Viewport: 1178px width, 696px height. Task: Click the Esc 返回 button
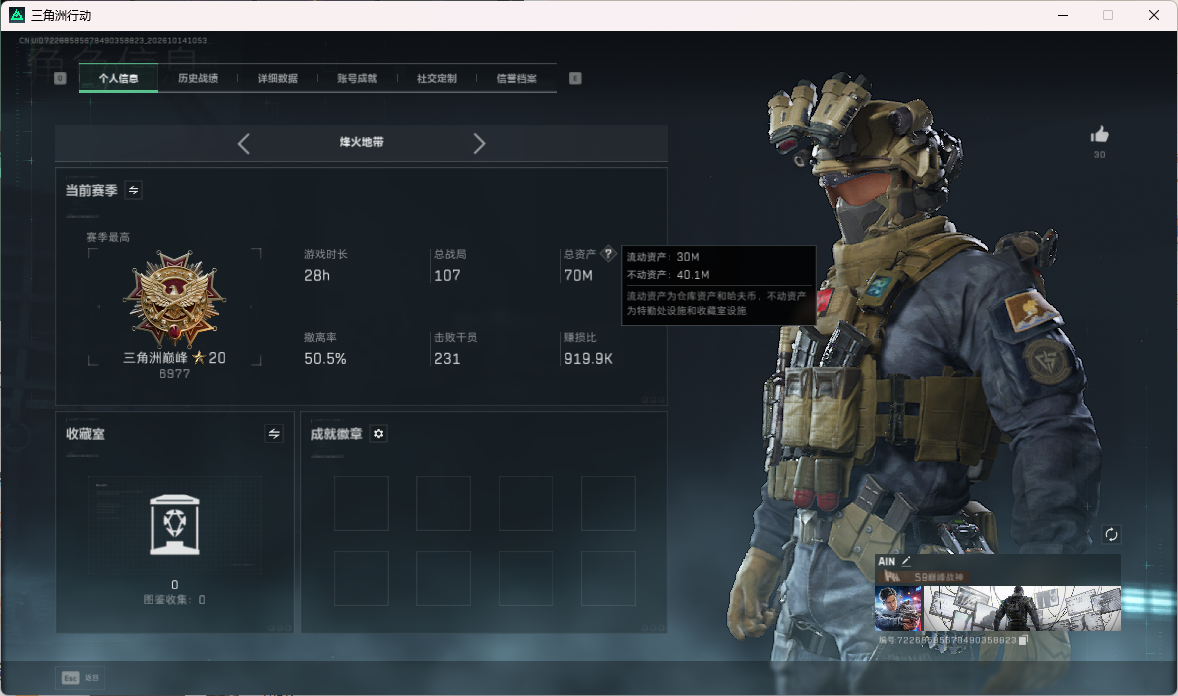80,678
